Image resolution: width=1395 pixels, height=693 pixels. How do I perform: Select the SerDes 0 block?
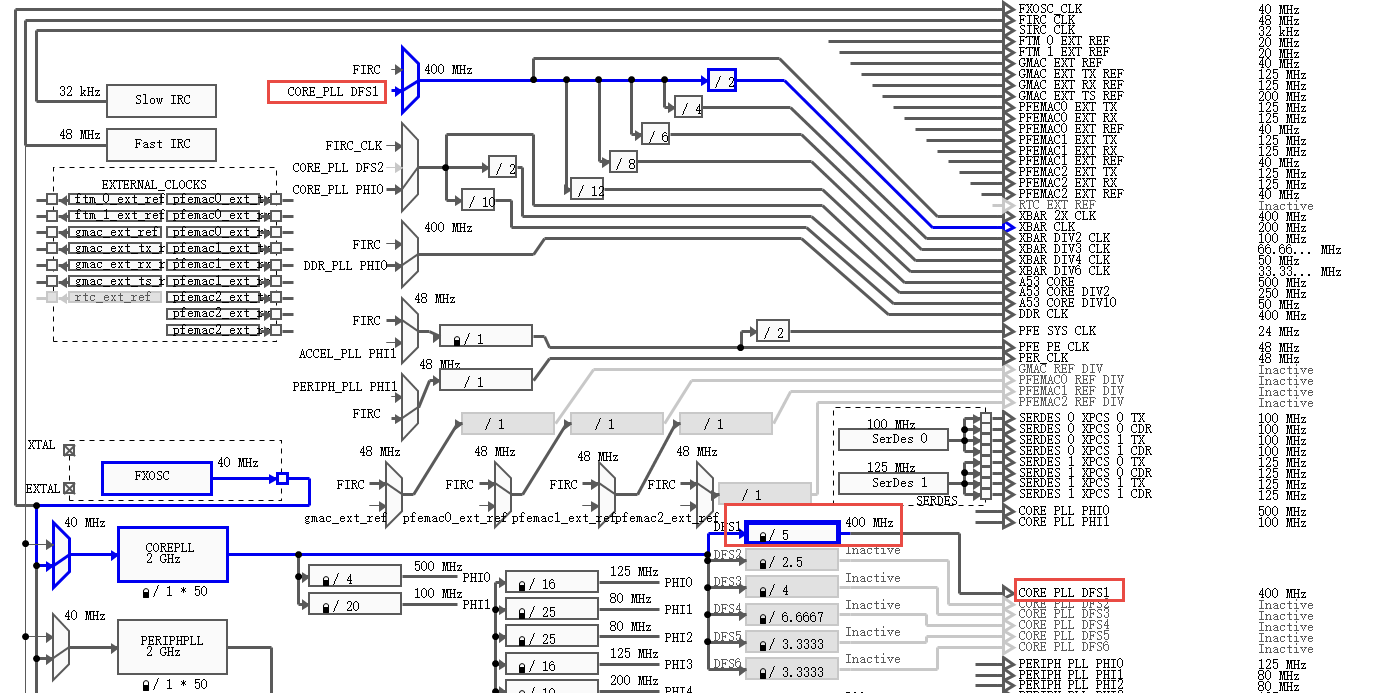893,439
